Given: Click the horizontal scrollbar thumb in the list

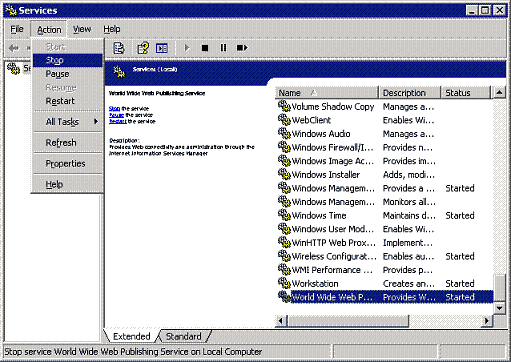Looking at the screenshot, I should (348, 321).
